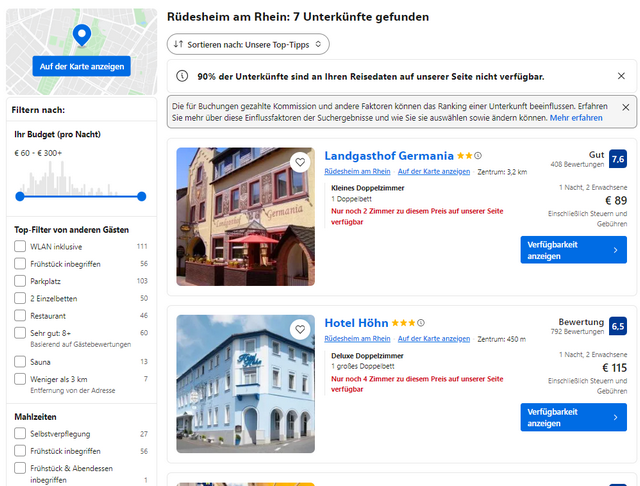Click Top-Filter von anderen Gästen heading
640x486 pixels.
pos(71,230)
